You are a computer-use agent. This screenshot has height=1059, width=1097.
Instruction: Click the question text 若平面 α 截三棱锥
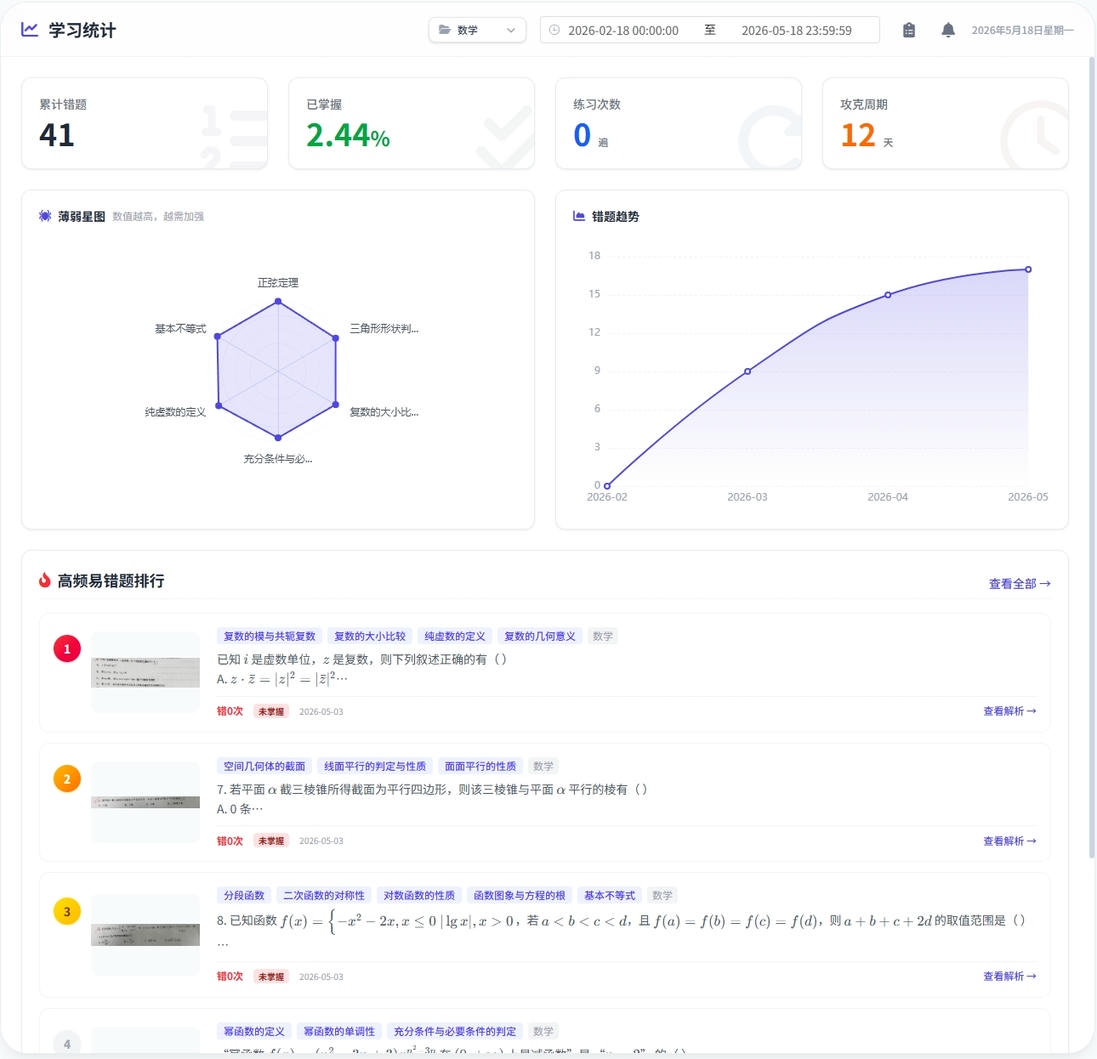point(432,789)
